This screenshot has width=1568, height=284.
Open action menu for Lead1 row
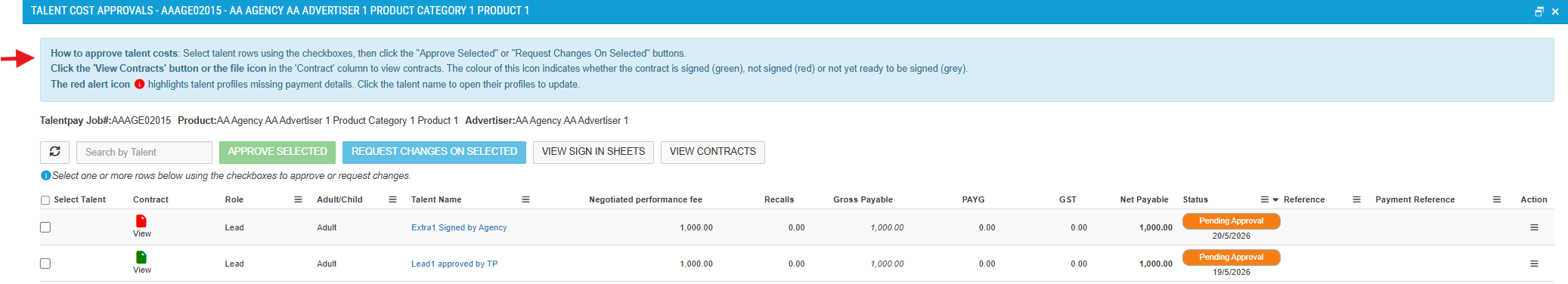(1534, 264)
